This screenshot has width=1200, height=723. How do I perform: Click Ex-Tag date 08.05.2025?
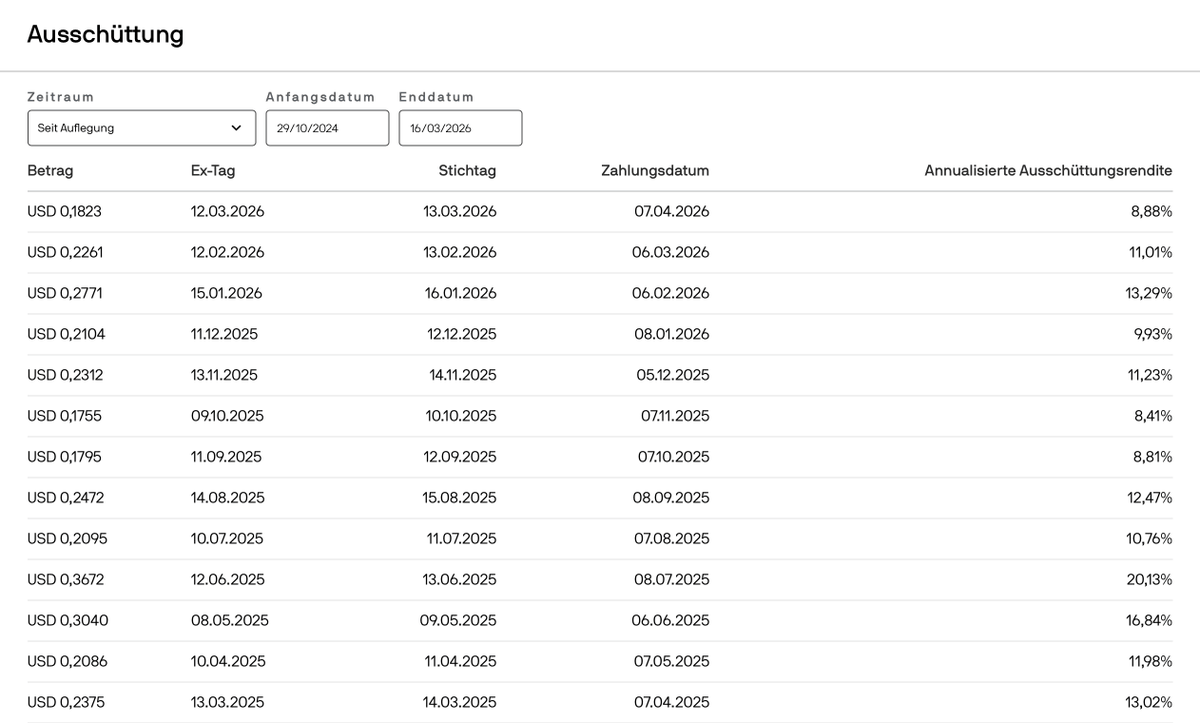(x=230, y=621)
